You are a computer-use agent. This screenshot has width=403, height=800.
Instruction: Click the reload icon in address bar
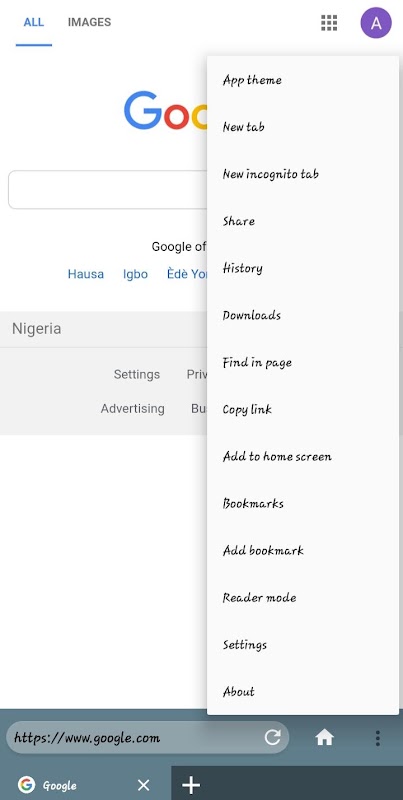[273, 737]
